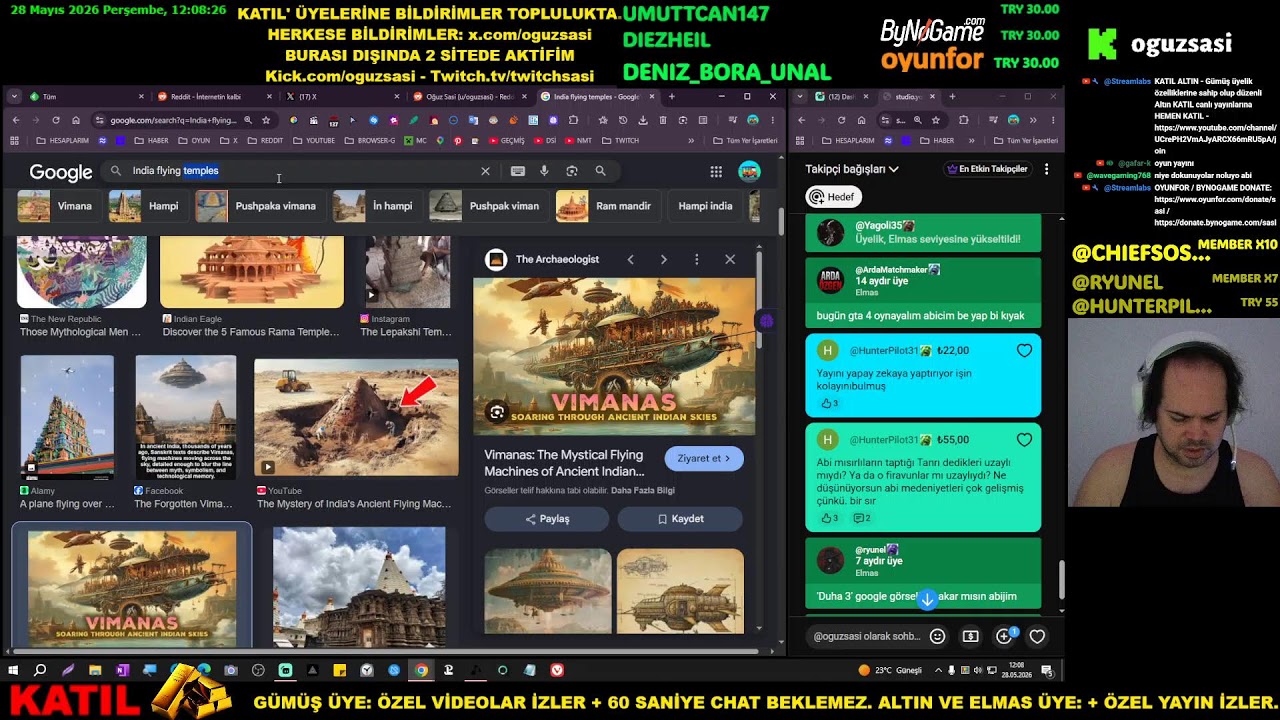Clear the Google search box text
The image size is (1280, 720).
click(x=485, y=171)
